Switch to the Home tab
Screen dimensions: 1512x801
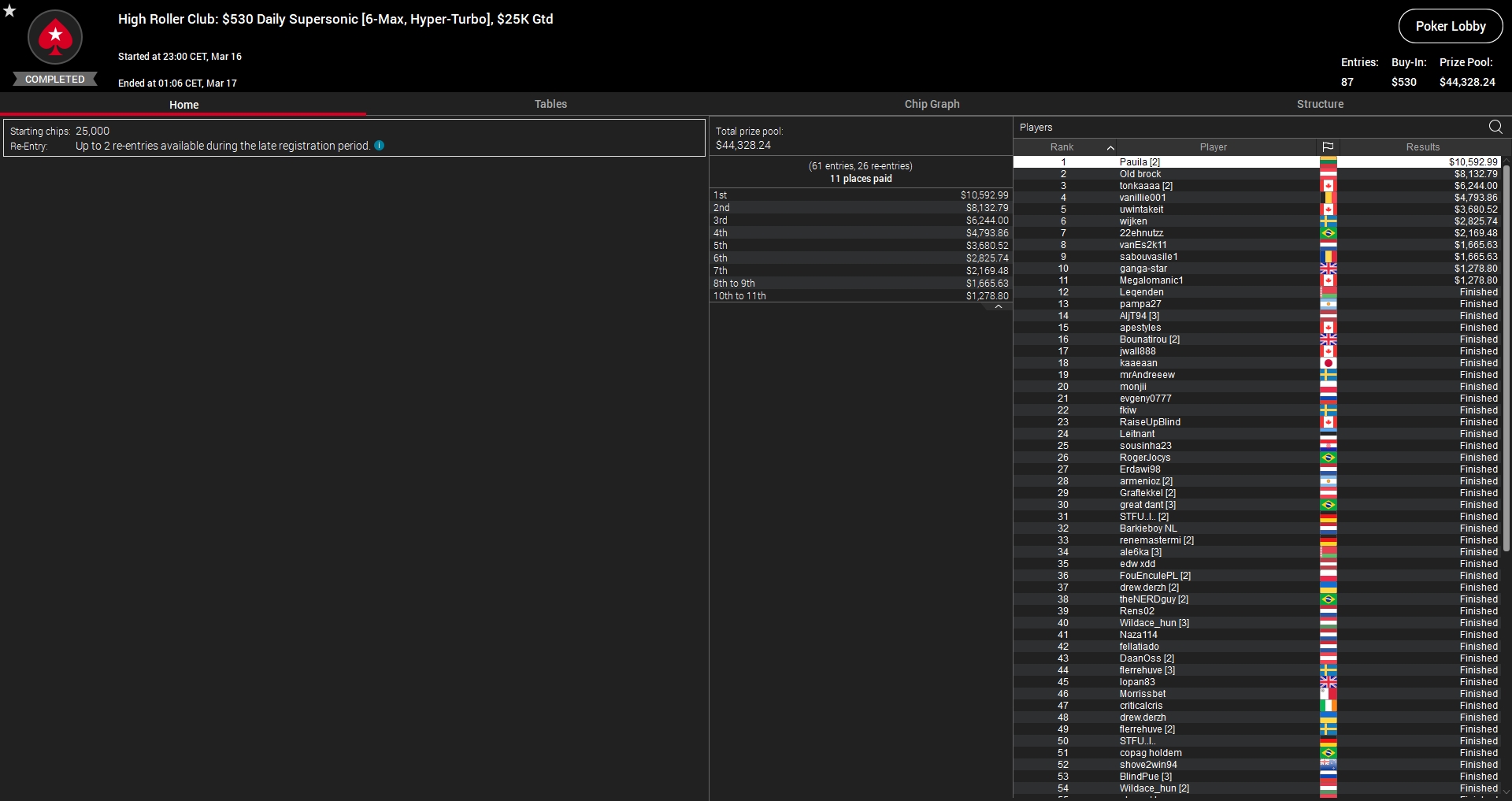coord(183,105)
